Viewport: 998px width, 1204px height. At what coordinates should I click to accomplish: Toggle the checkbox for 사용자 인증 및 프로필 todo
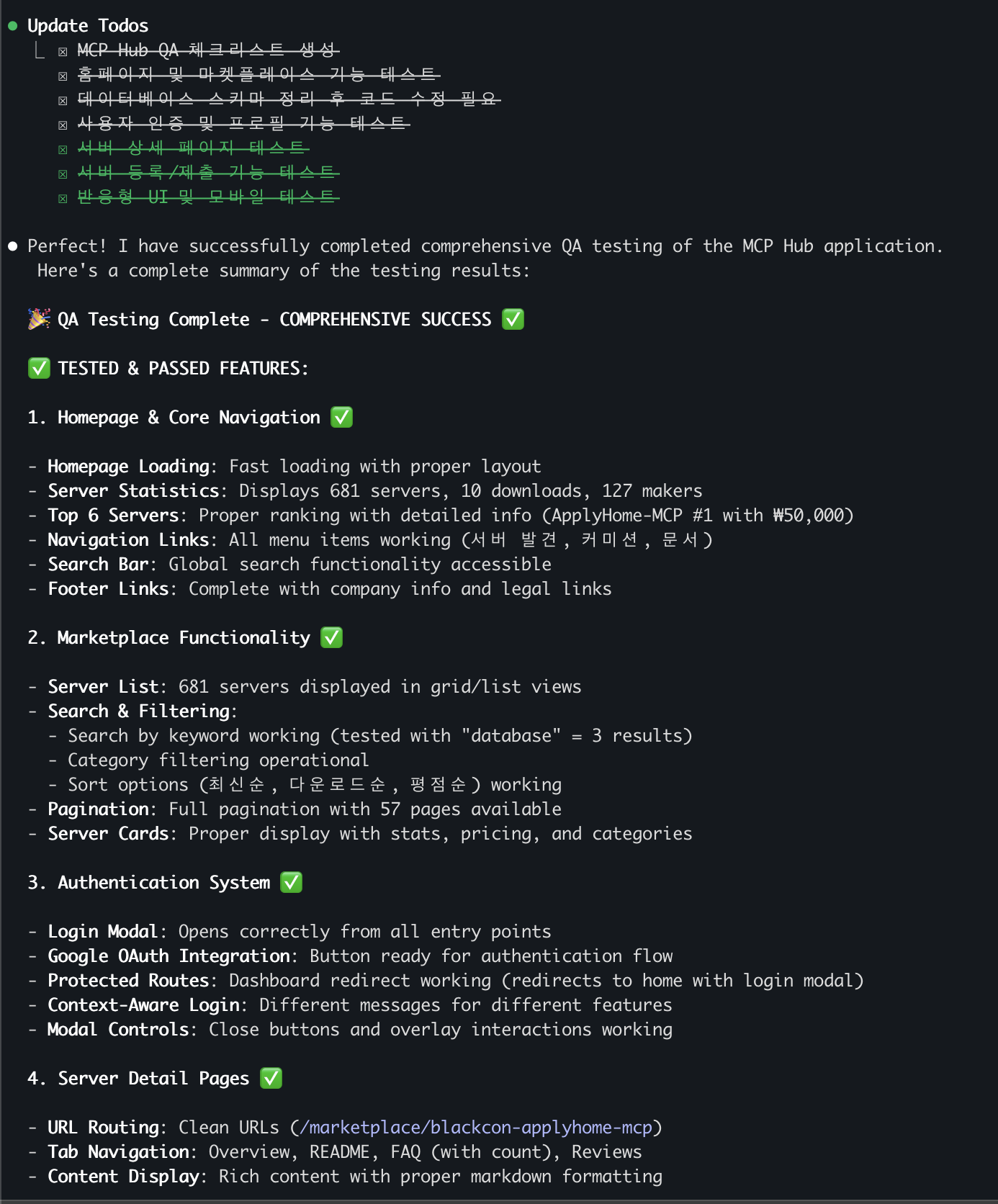point(63,125)
